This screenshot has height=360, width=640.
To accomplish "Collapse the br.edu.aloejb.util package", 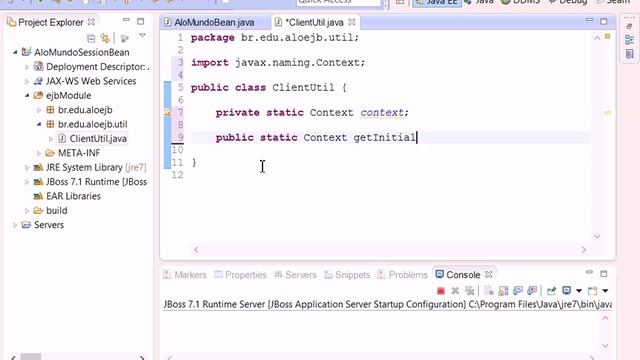I will click(x=39, y=124).
